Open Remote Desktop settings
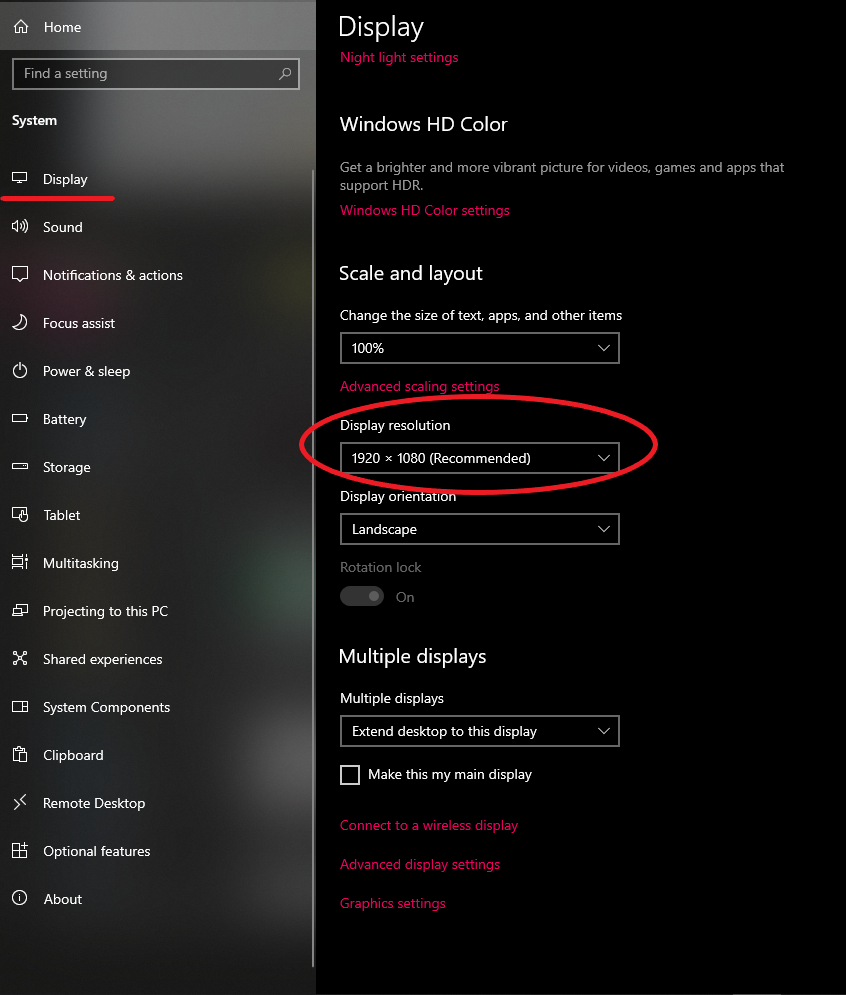This screenshot has height=995, width=846. coord(156,803)
